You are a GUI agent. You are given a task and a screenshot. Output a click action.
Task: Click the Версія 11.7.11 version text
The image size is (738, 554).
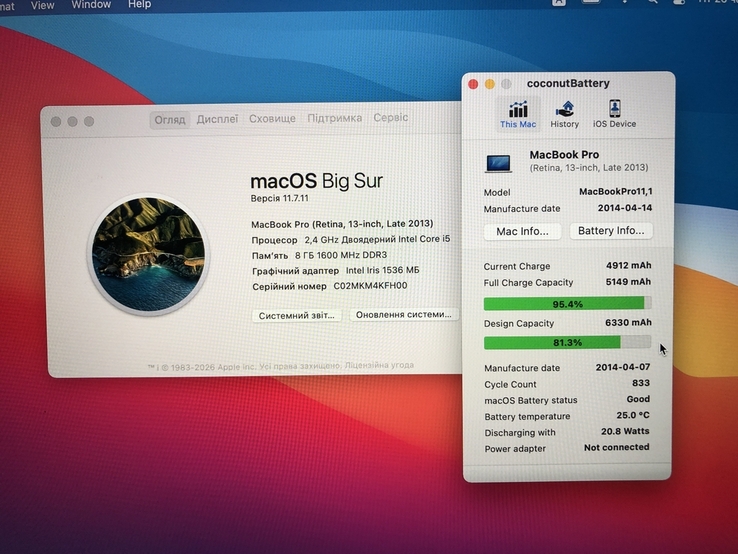280,198
